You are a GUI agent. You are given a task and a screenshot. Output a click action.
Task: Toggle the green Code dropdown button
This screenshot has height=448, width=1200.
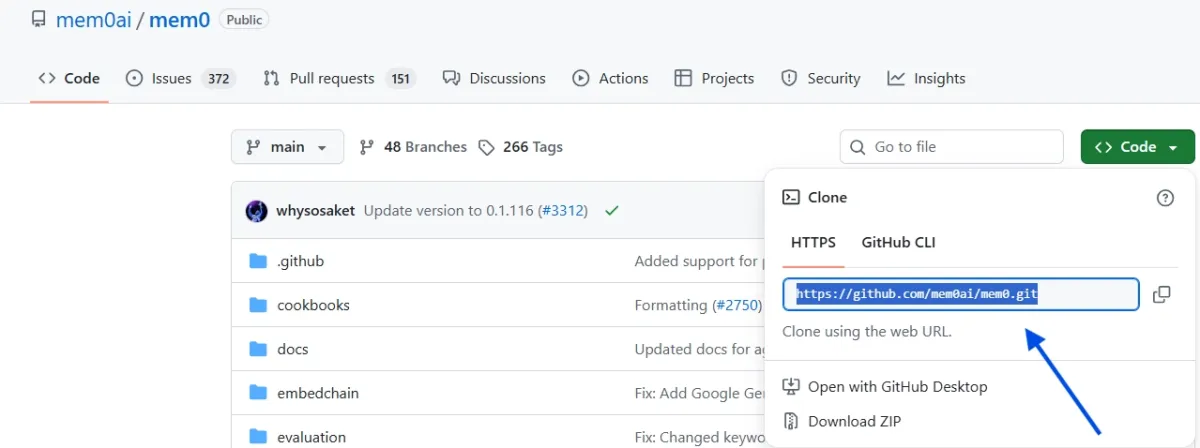[1137, 147]
